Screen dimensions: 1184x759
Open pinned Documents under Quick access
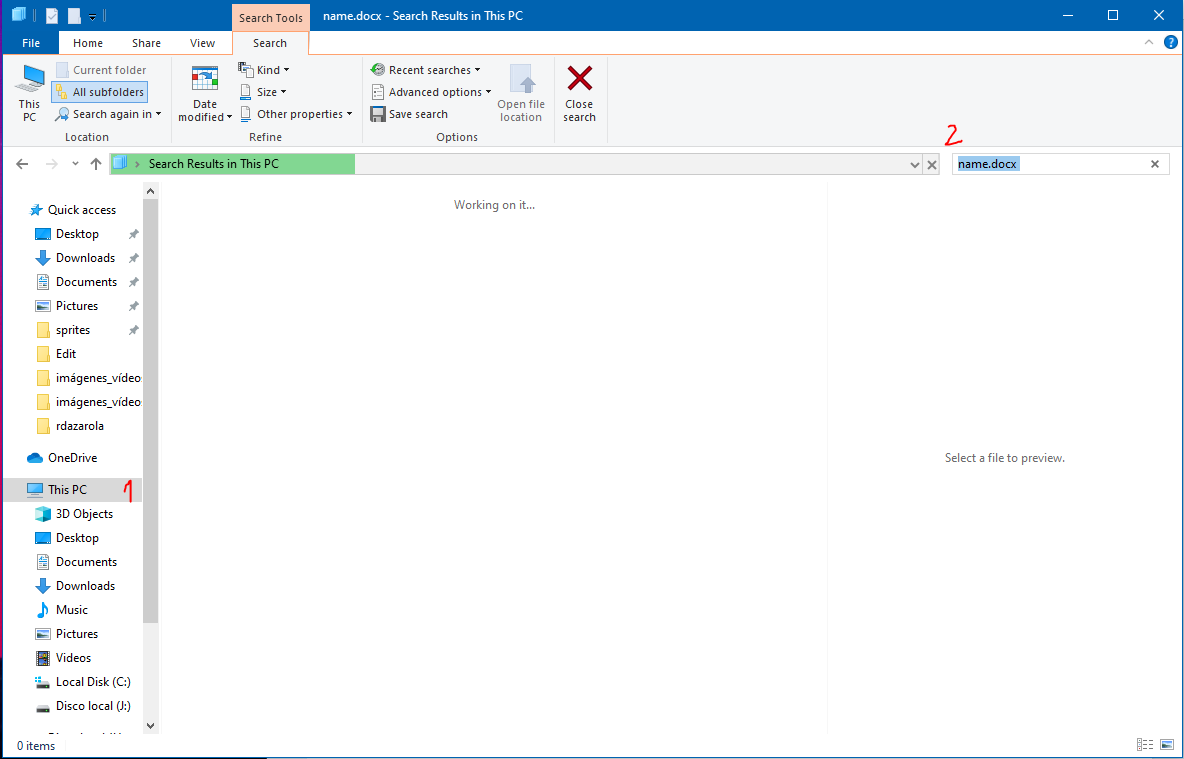click(86, 282)
